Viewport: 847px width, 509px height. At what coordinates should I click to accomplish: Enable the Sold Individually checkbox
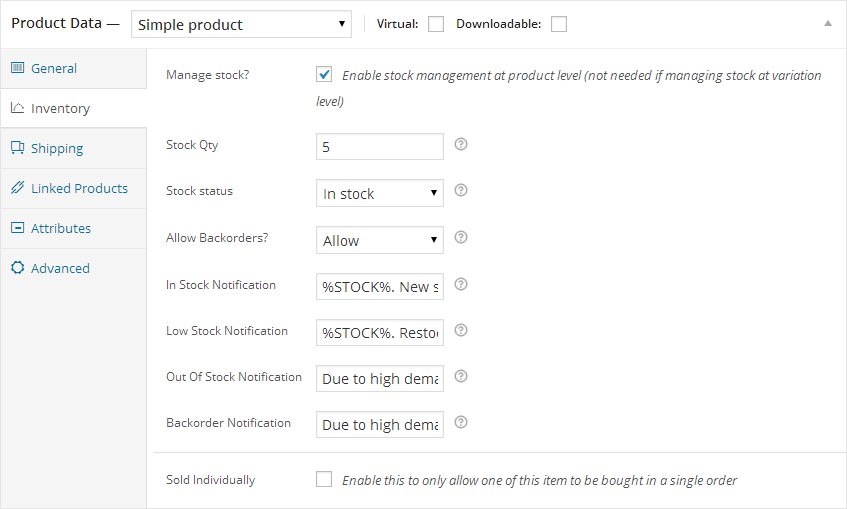[x=324, y=480]
